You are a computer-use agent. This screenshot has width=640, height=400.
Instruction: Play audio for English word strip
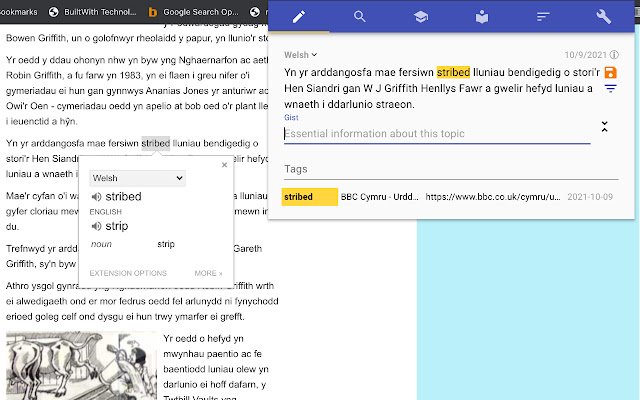click(x=96, y=226)
